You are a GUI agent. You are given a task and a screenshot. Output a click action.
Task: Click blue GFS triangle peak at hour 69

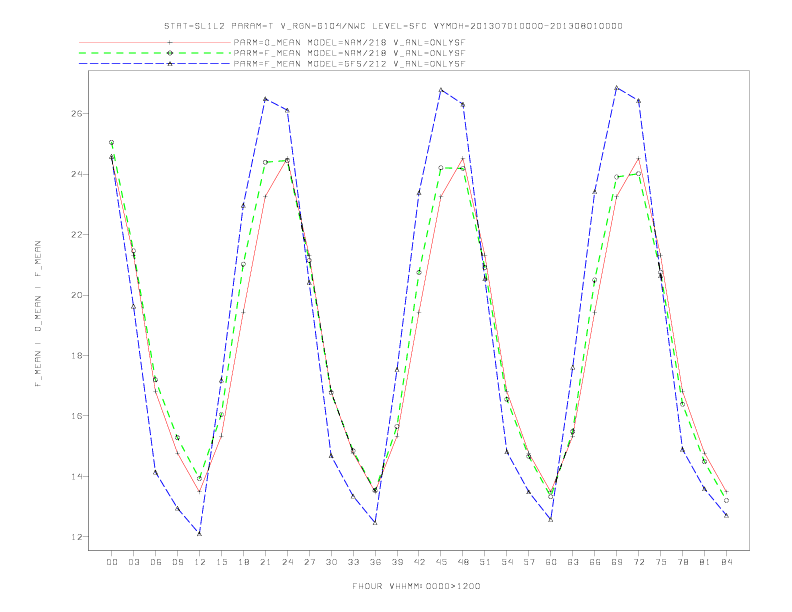[617, 88]
